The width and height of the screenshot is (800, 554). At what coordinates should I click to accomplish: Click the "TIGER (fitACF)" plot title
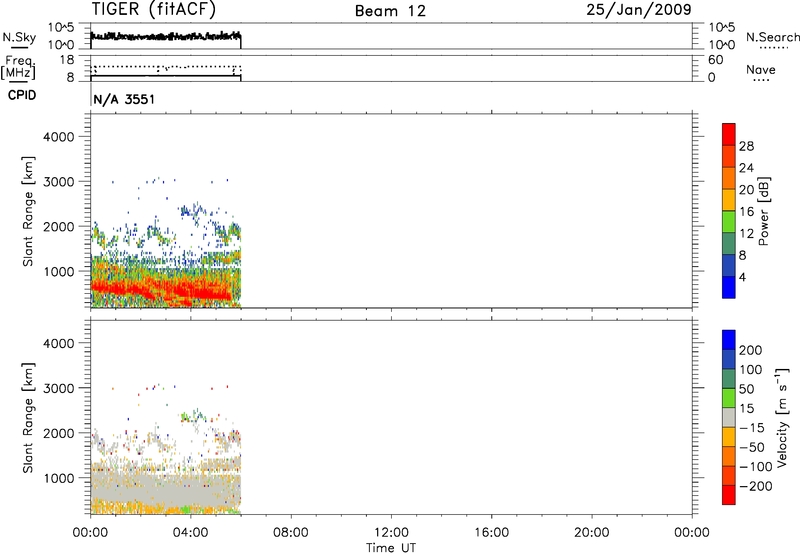154,9
